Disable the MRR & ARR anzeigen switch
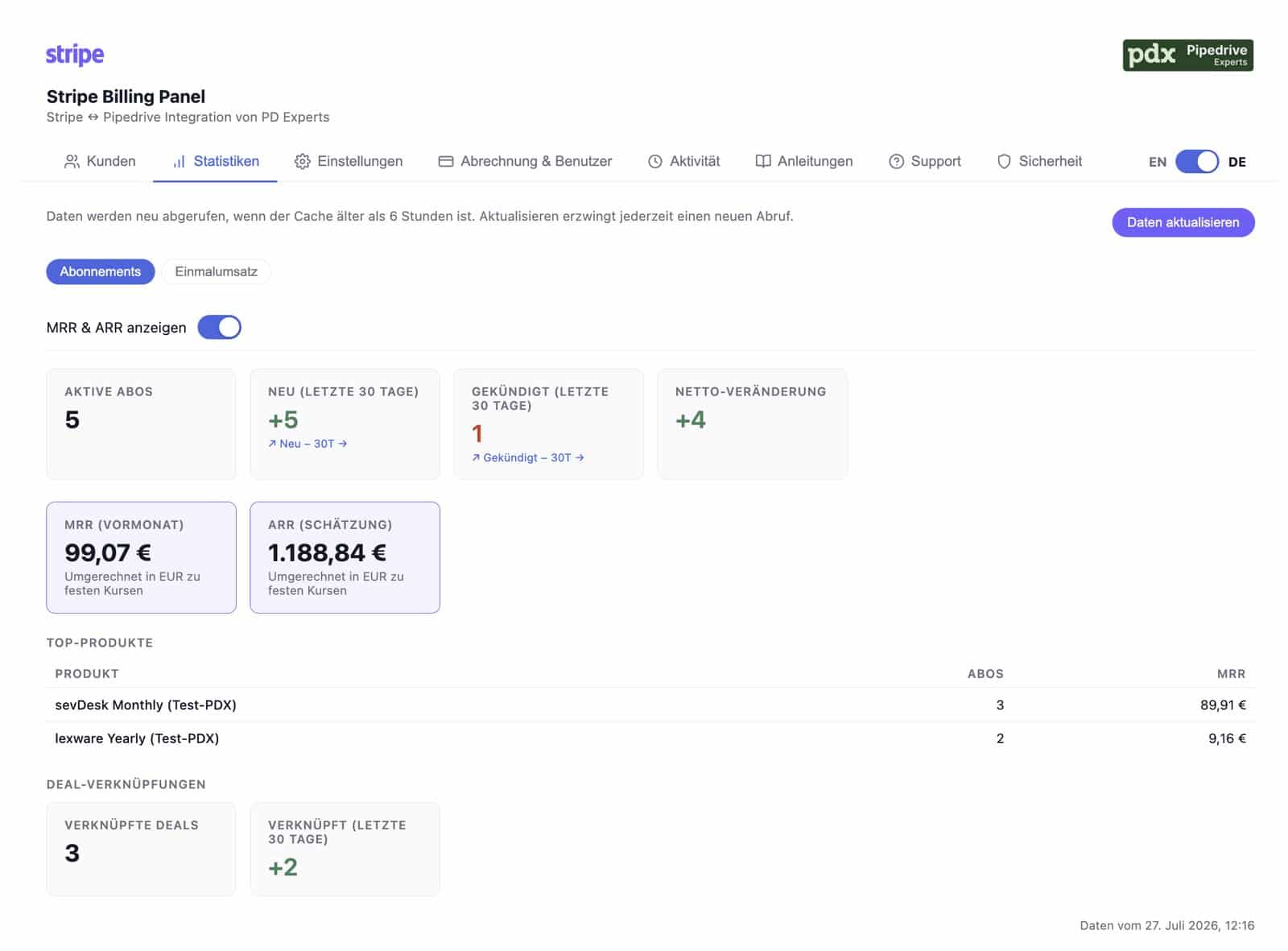Viewport: 1288px width, 951px height. [x=219, y=327]
